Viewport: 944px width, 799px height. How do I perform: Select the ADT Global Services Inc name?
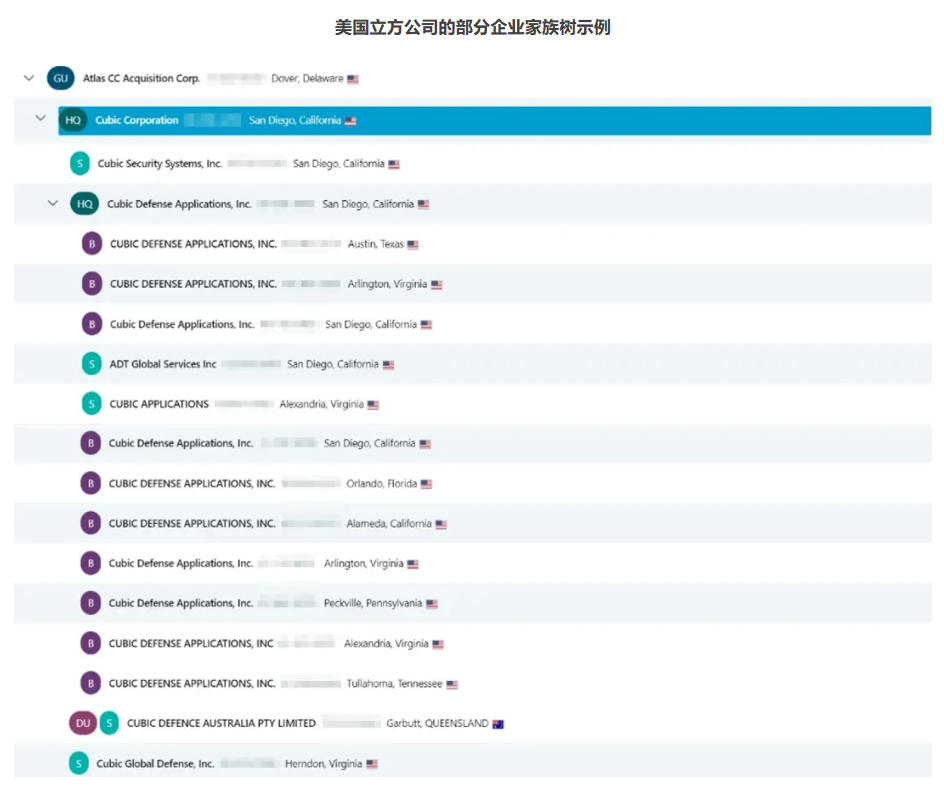163,364
